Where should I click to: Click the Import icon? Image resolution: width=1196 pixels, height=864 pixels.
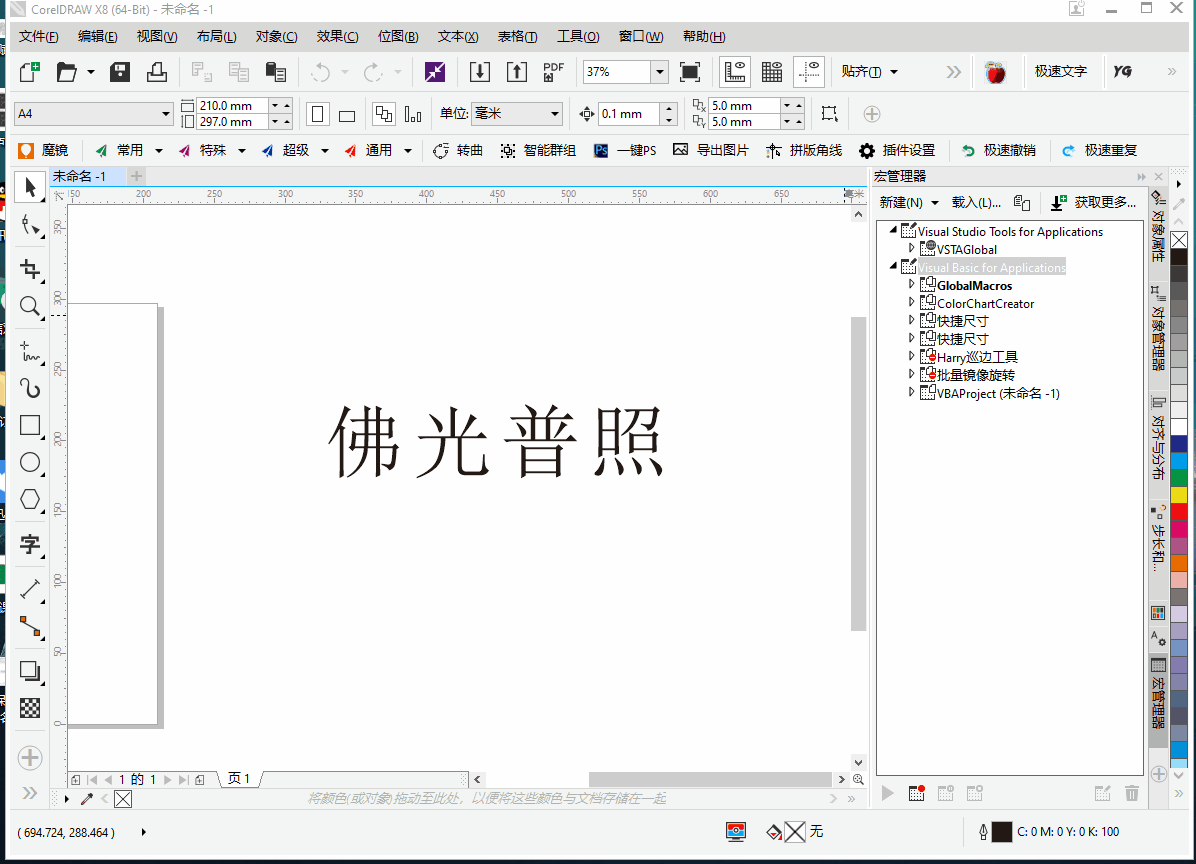[x=480, y=72]
